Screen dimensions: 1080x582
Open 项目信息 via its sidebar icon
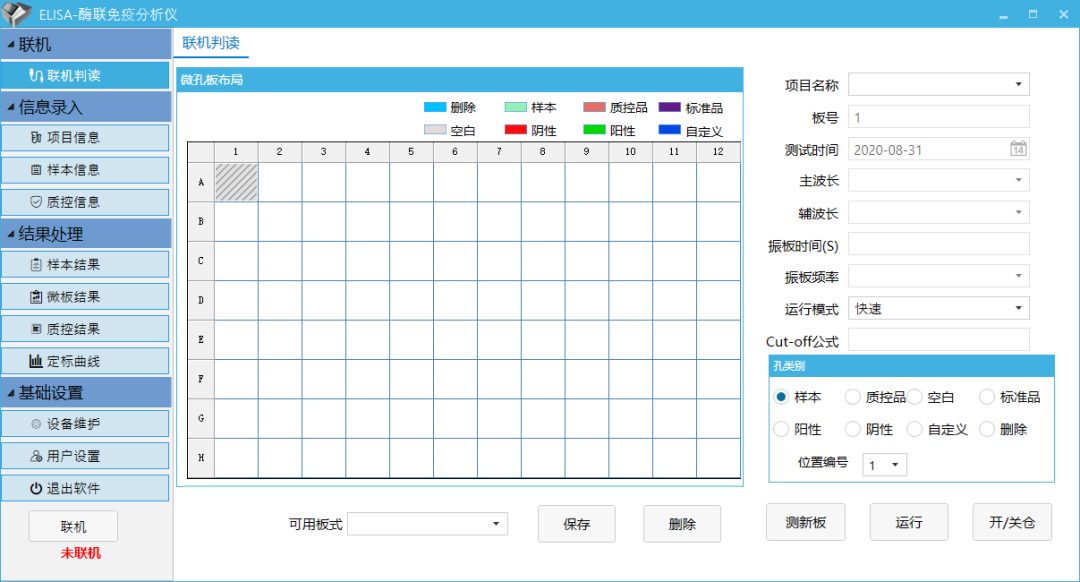[x=37, y=138]
